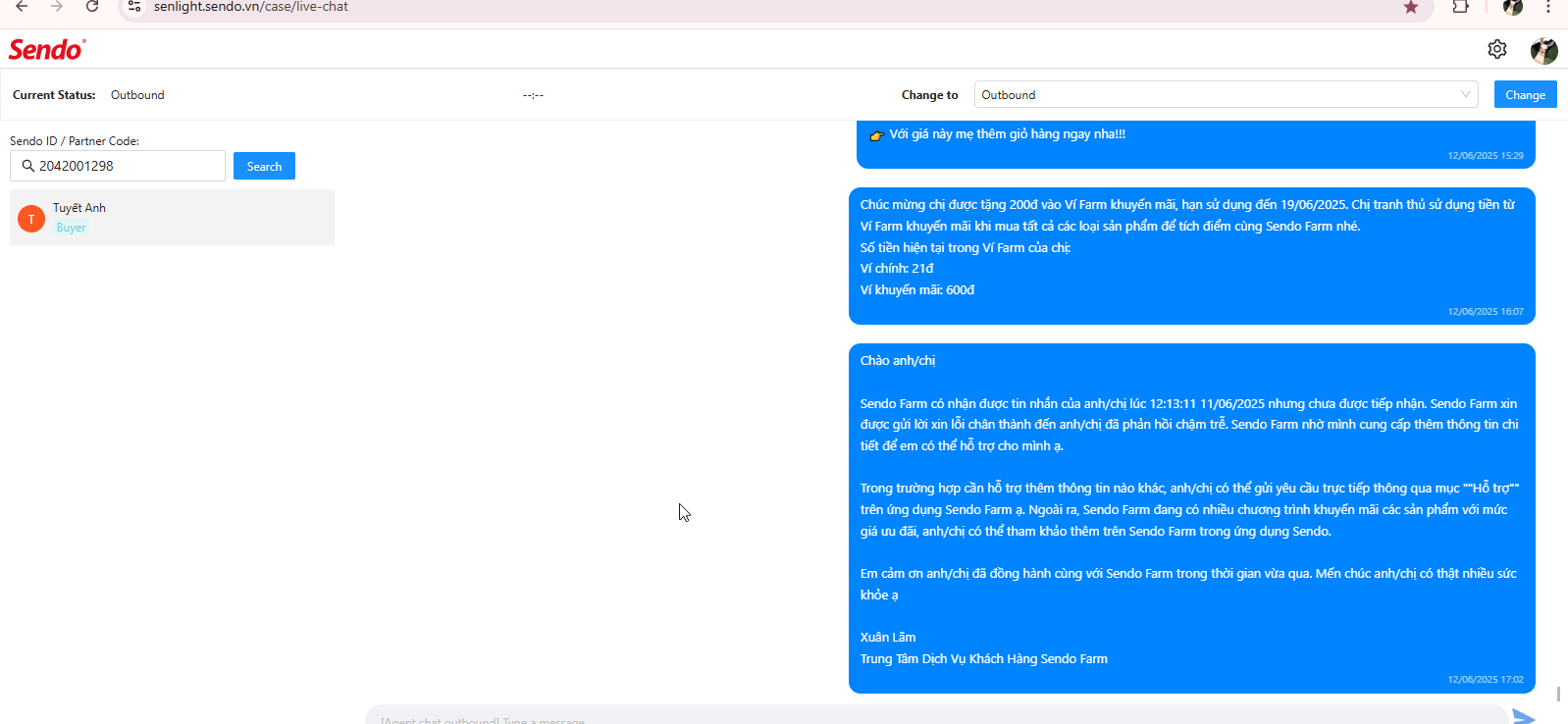Open settings via the gear icon
This screenshot has width=1568, height=724.
[x=1497, y=49]
